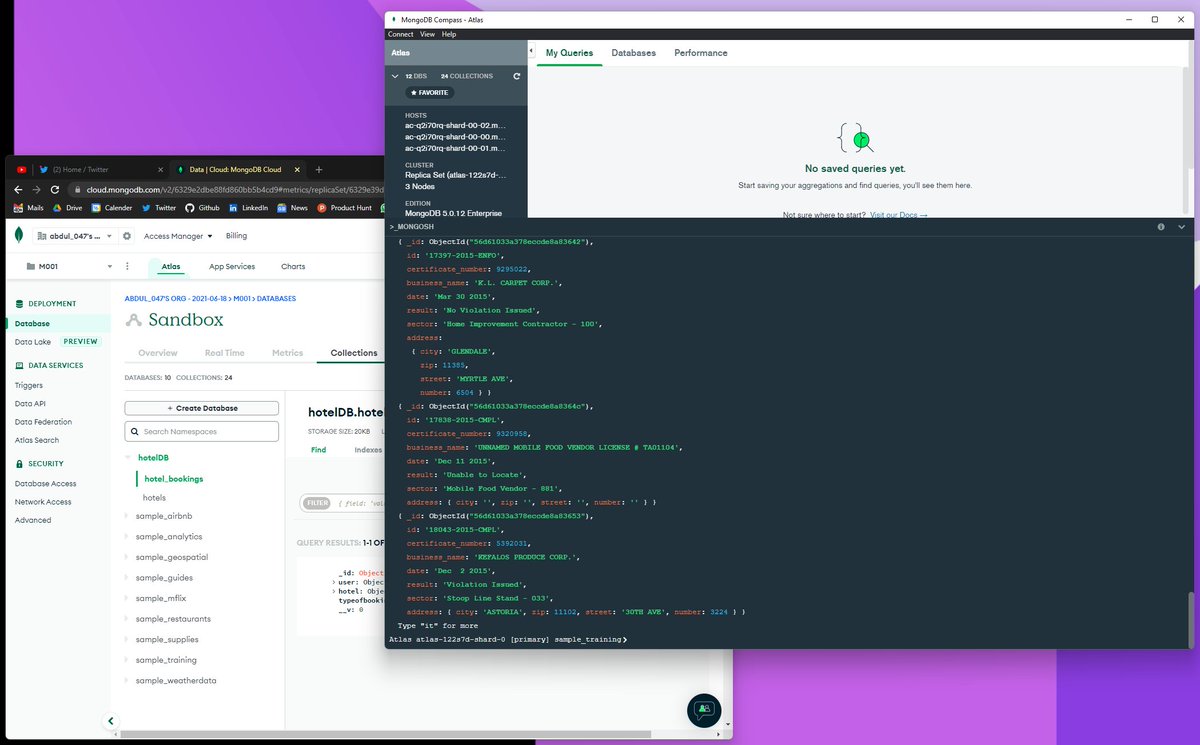
Task: Collapse Atlas sidebar with the arrow button
Action: click(111, 720)
